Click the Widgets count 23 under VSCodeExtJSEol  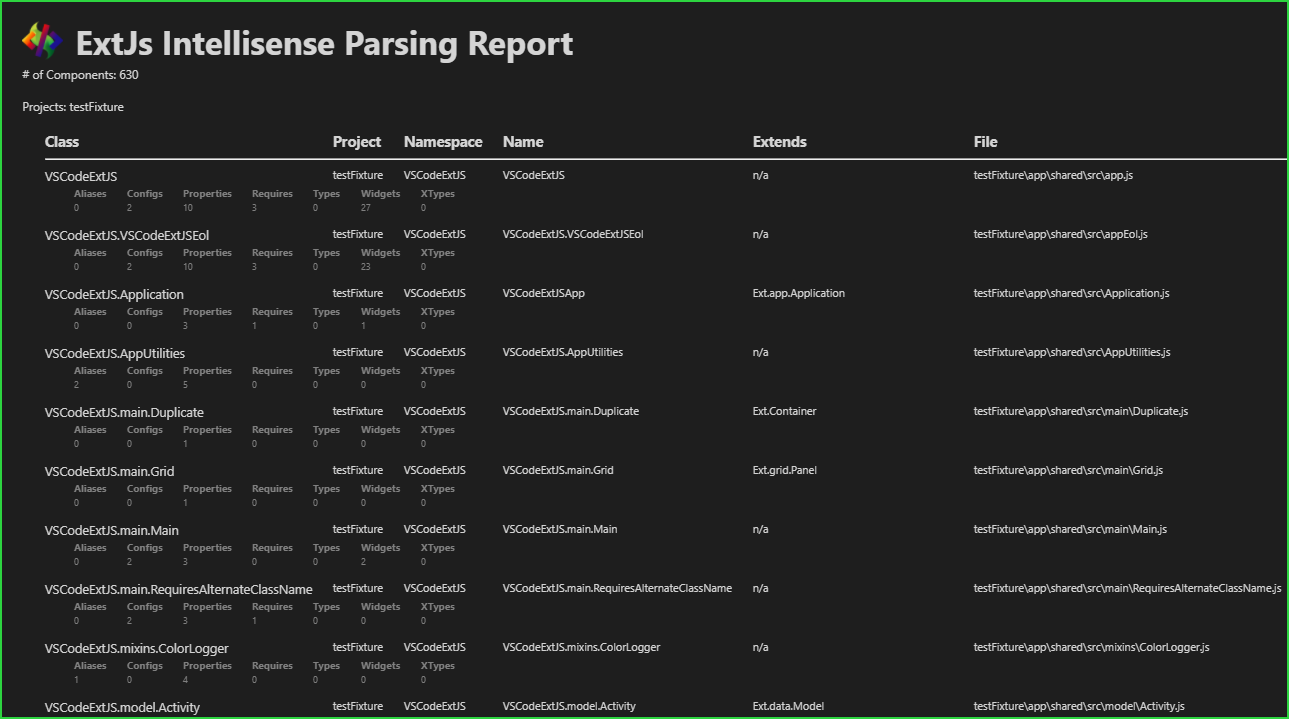click(366, 267)
